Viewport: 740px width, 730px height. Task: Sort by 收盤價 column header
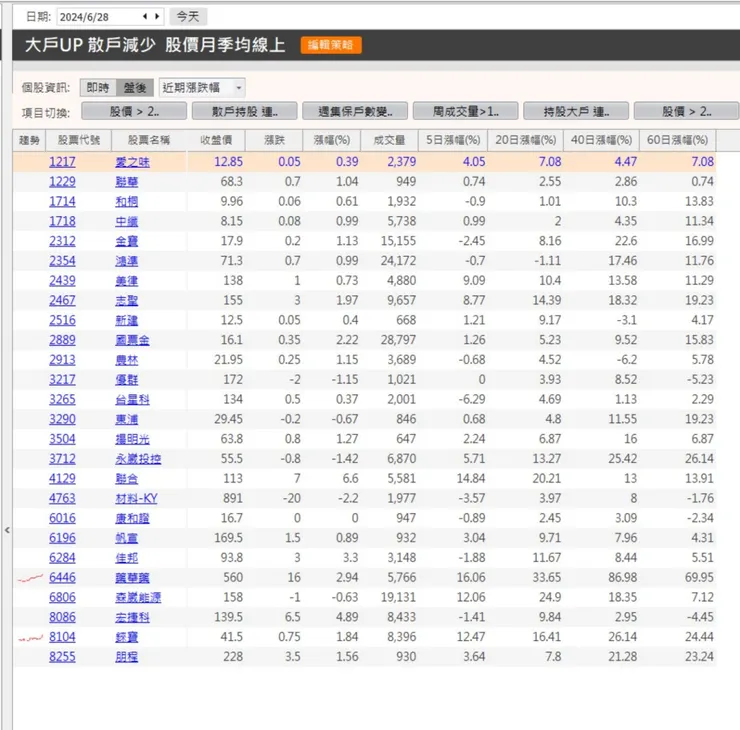[x=216, y=140]
